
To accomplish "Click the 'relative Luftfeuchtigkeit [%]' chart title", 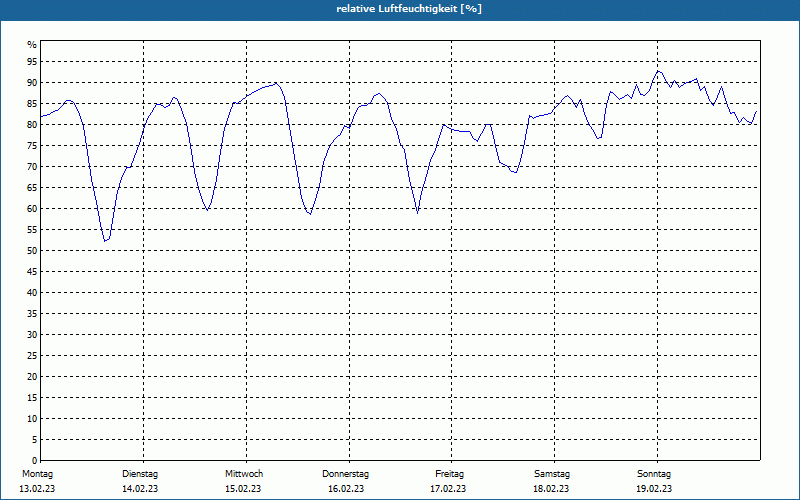I will point(409,9).
